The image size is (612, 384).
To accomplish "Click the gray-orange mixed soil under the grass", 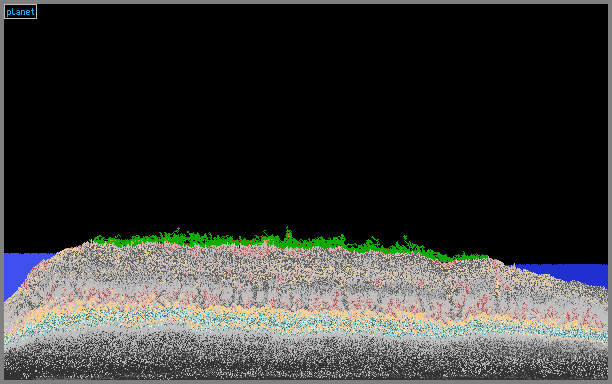I will click(x=273, y=265).
